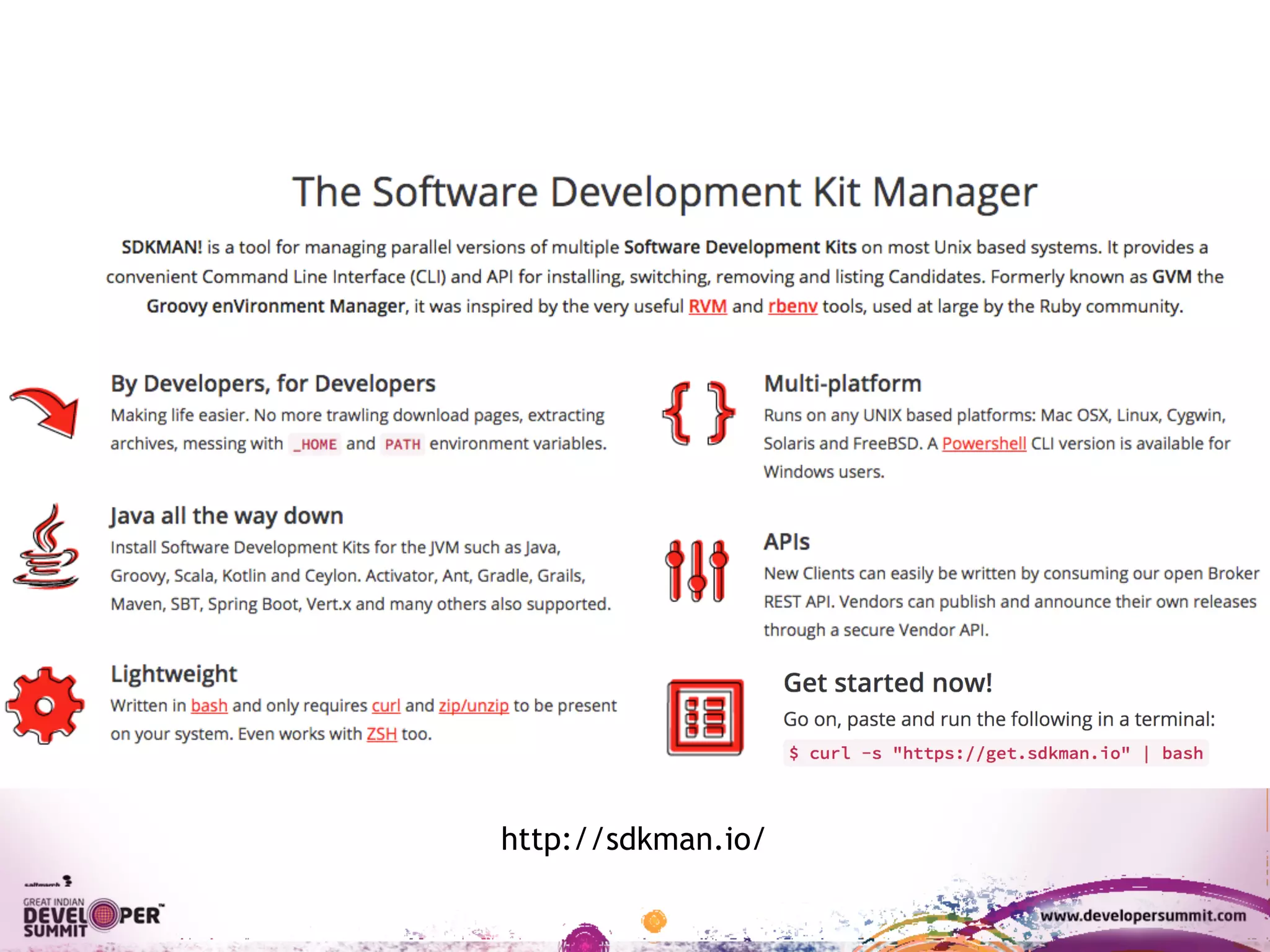This screenshot has width=1270, height=952.
Task: Click the http://sdkman.io/ URL text
Action: pyautogui.click(x=633, y=839)
